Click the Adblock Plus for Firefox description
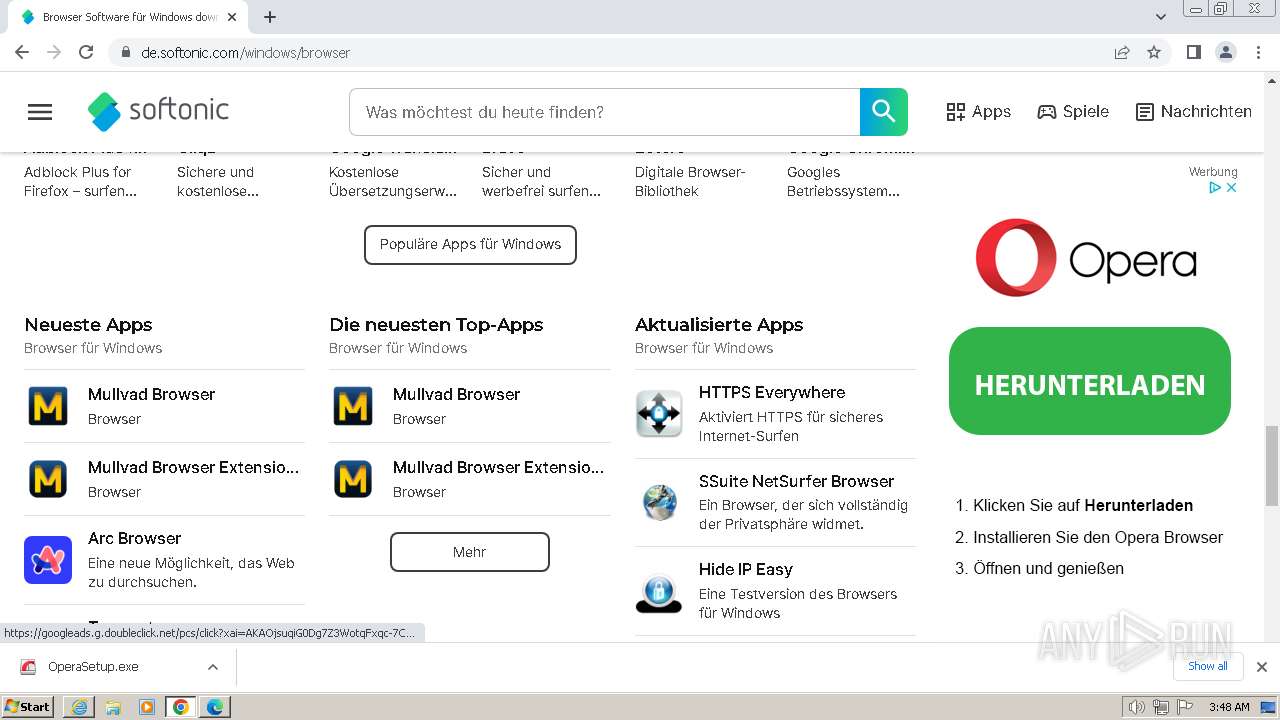 (80, 181)
